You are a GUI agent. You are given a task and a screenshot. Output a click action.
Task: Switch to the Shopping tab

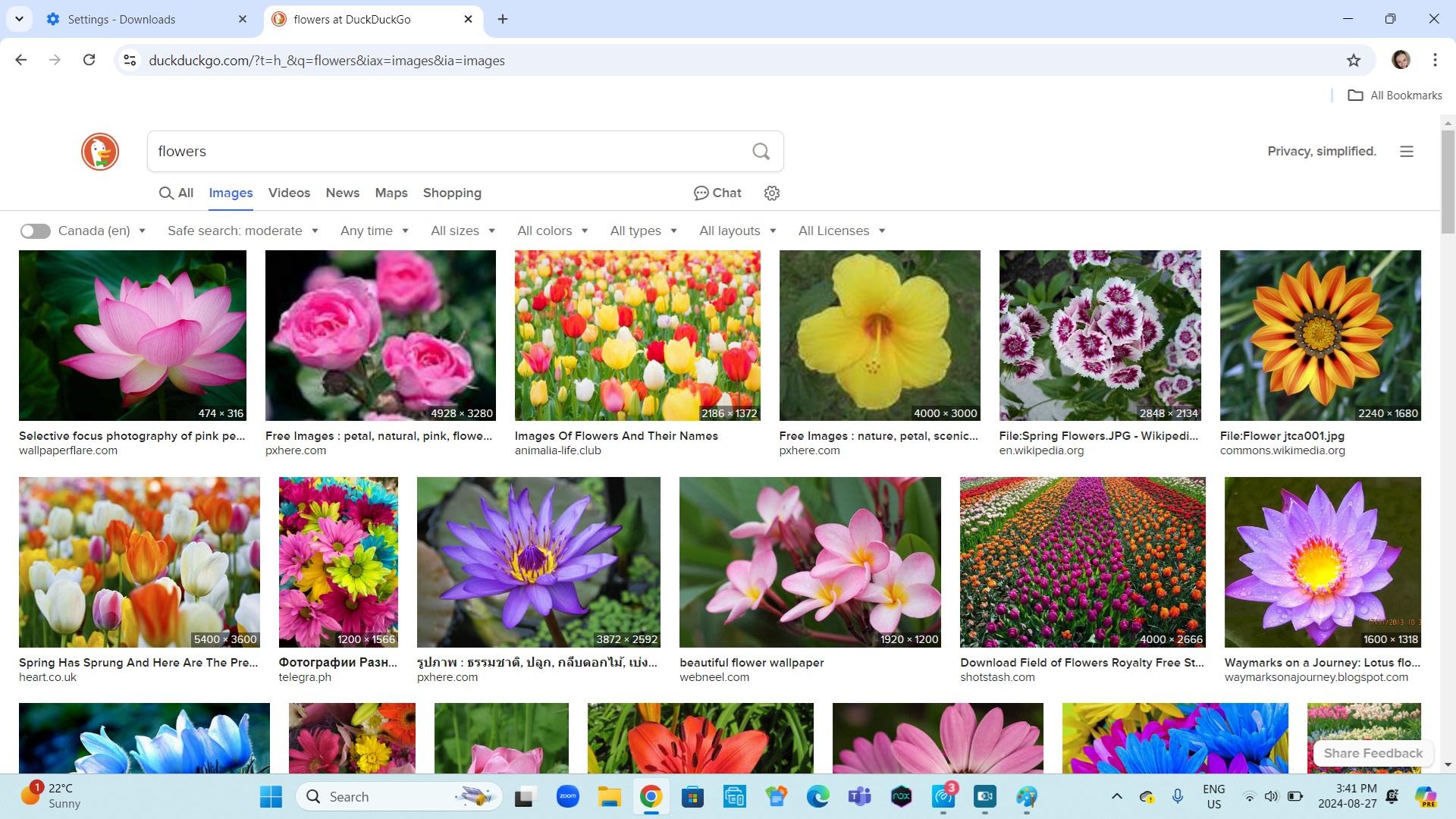click(x=452, y=193)
